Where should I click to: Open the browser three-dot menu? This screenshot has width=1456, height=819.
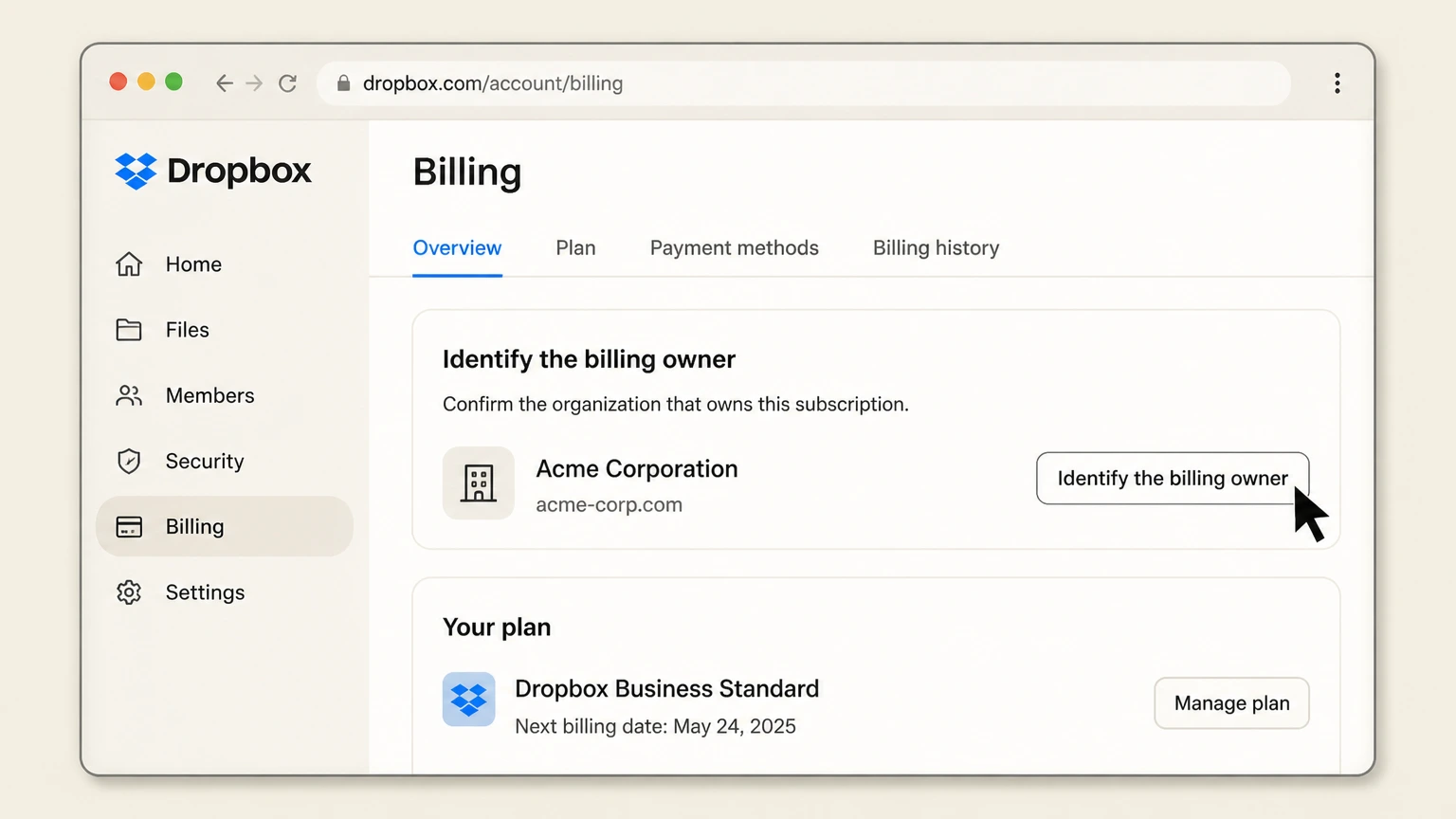pos(1337,83)
